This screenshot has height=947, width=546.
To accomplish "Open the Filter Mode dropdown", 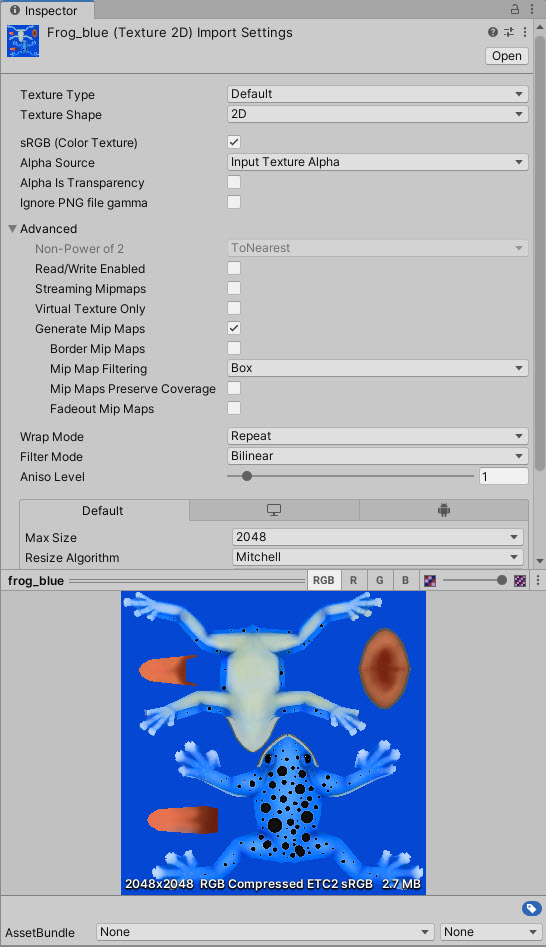I will [x=377, y=456].
